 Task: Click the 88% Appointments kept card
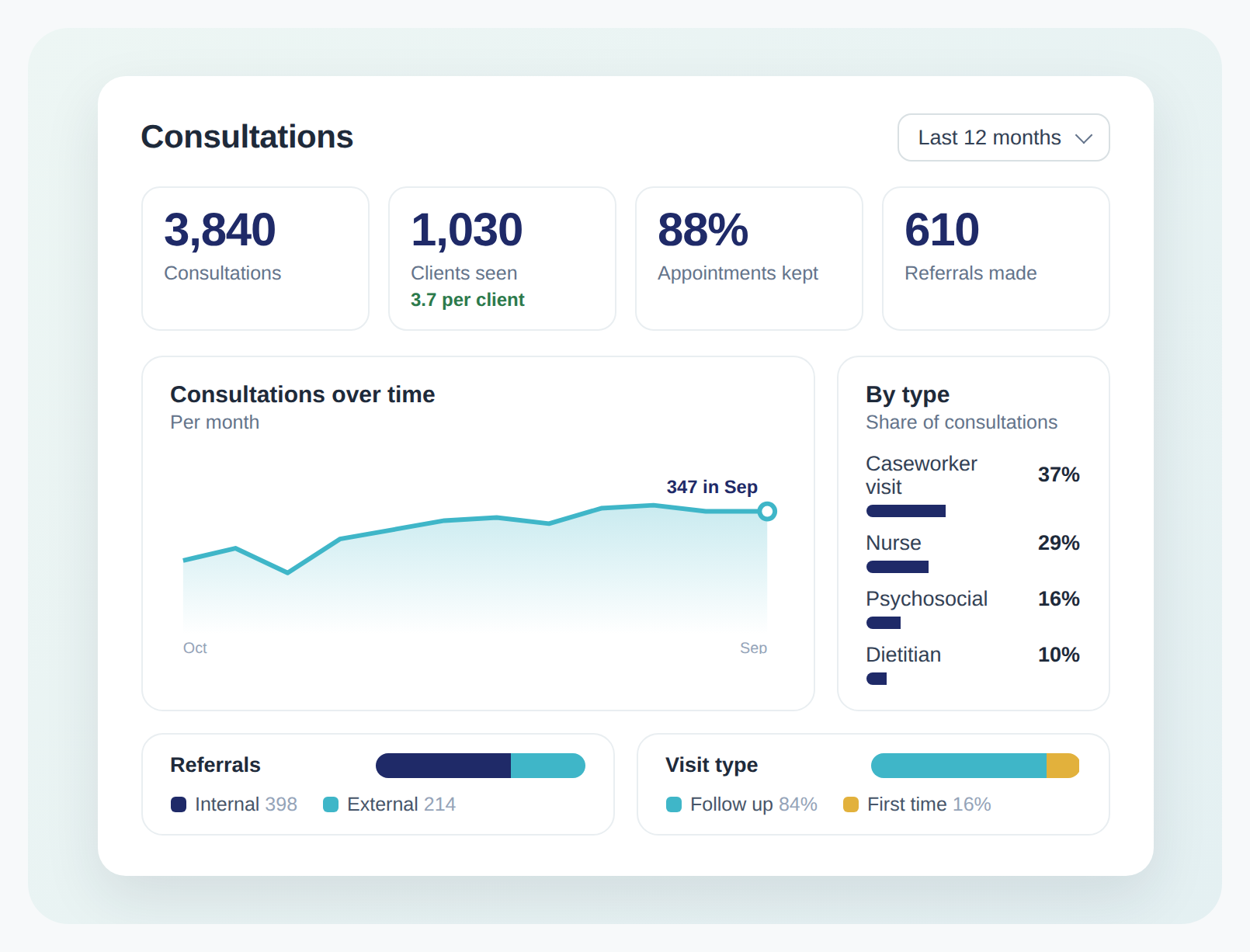tap(749, 259)
